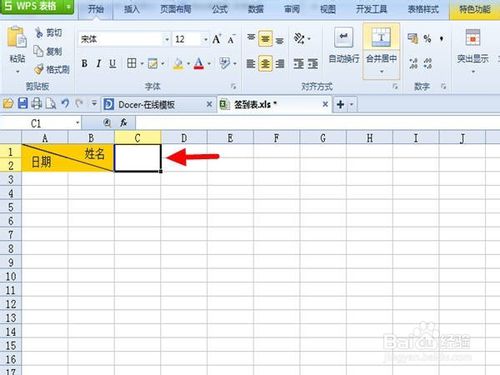Switch to the 公式 (Formulas) tab
The image size is (500, 375).
pos(220,9)
